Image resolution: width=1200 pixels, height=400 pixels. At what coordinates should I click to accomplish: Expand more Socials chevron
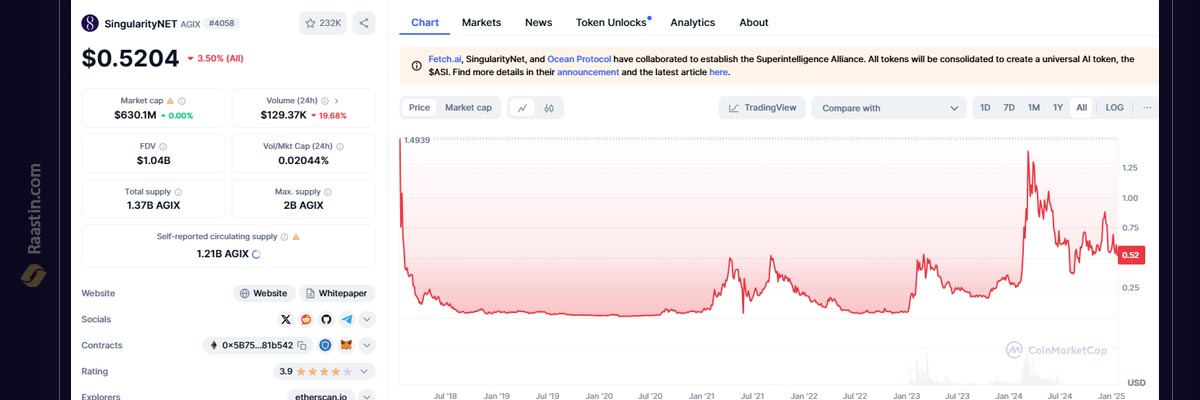tap(367, 319)
